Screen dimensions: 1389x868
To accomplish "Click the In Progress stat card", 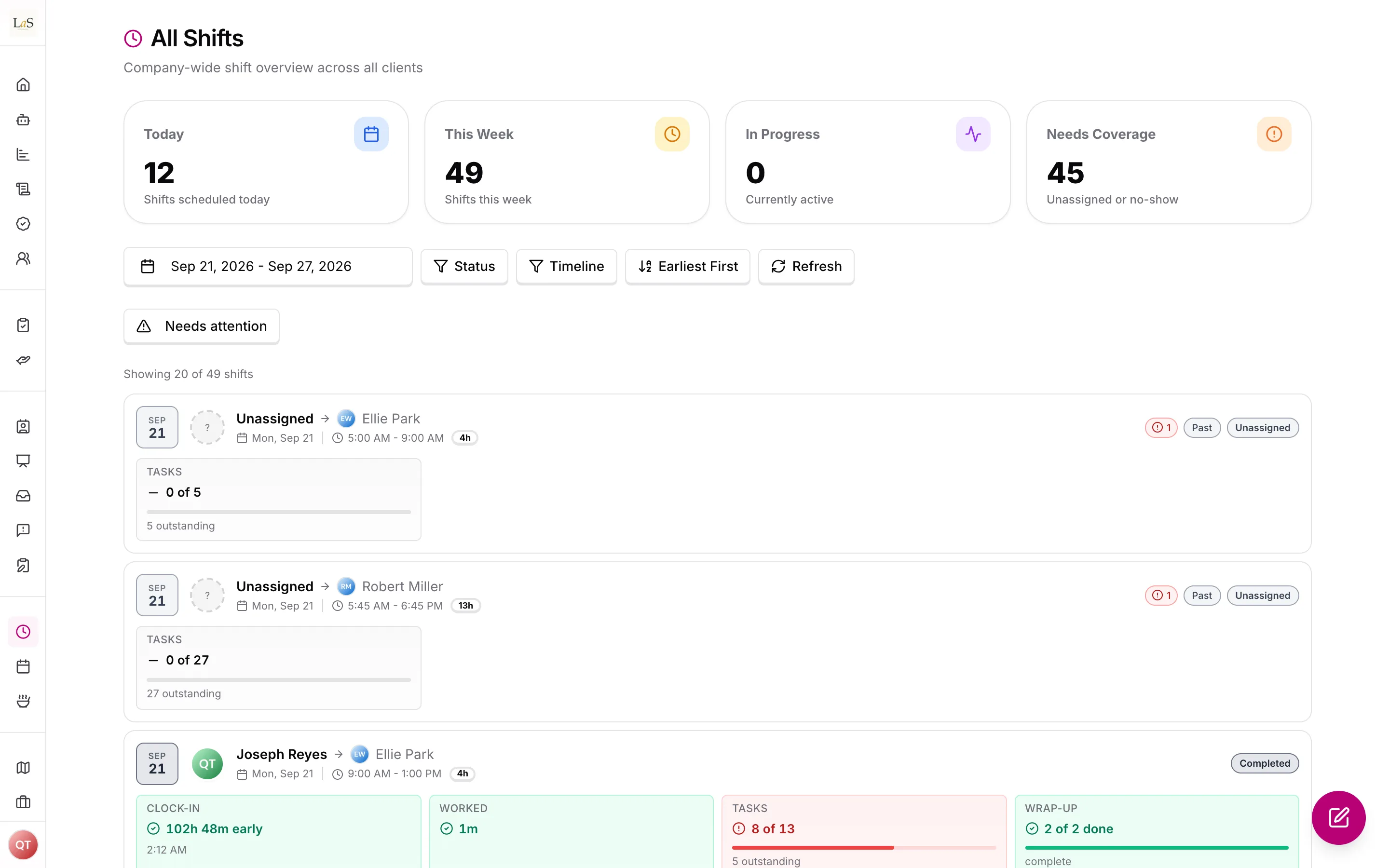I will tap(868, 162).
